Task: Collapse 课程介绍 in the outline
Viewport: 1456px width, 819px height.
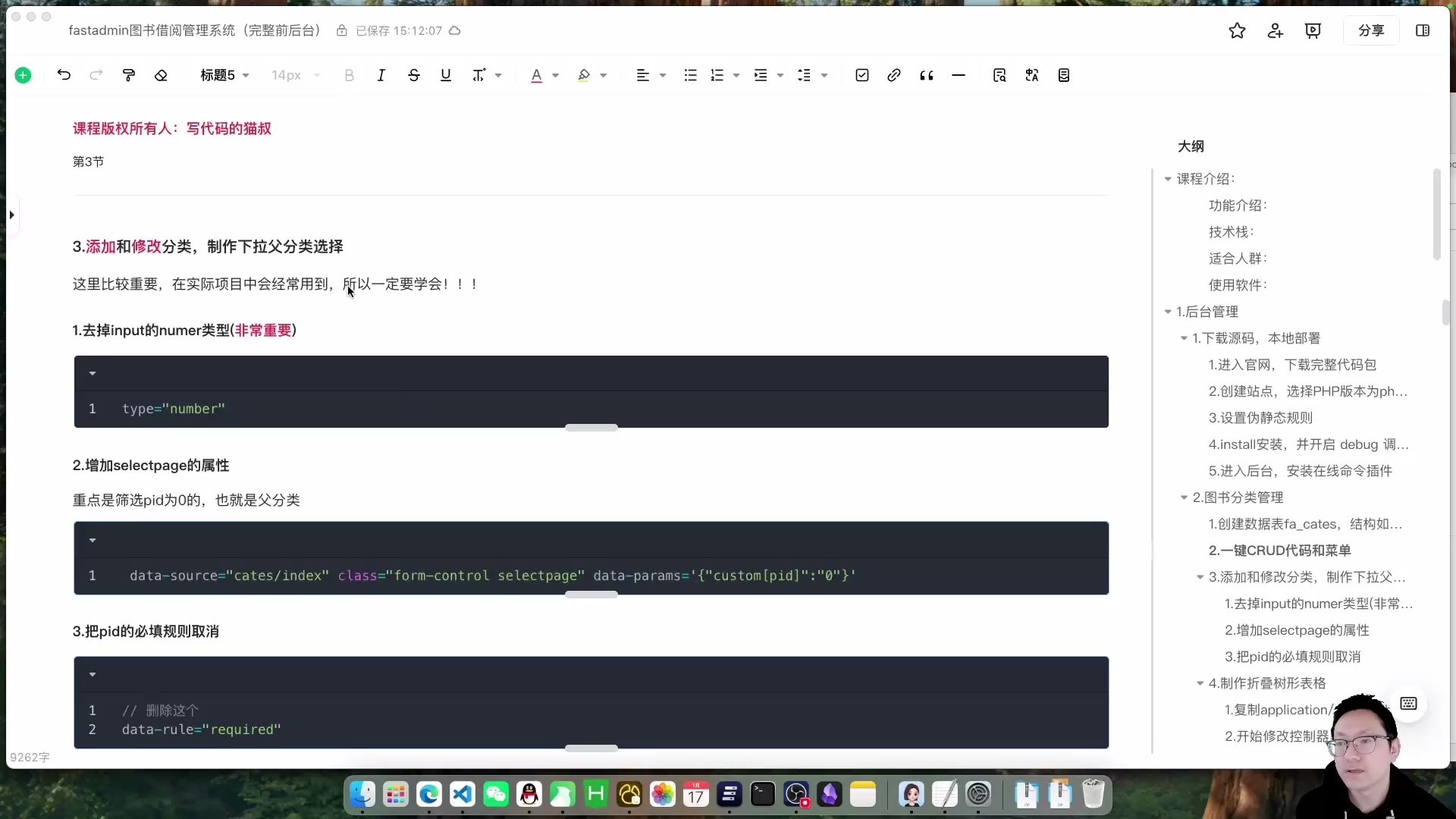Action: 1168,179
